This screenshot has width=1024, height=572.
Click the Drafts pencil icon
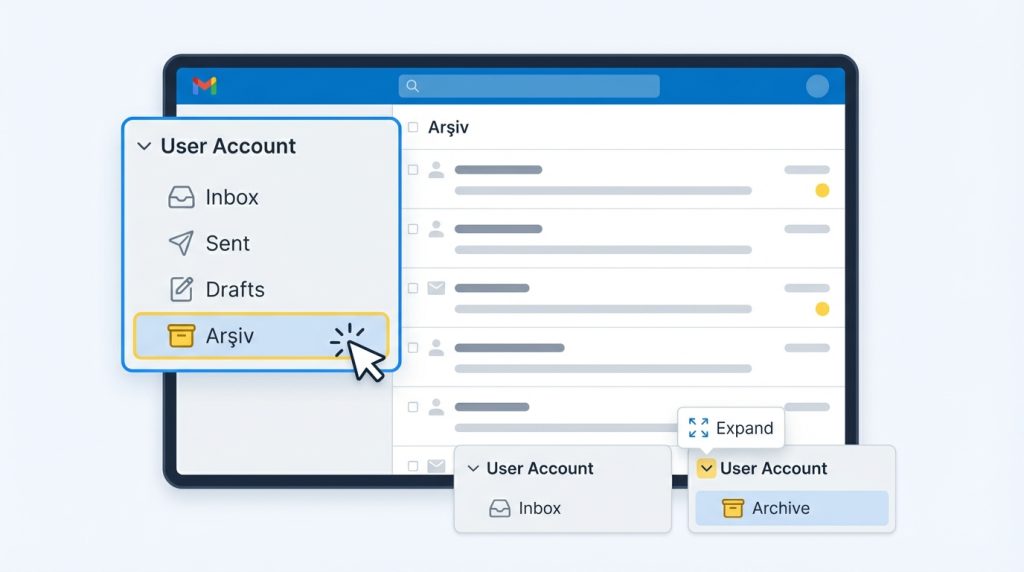pos(181,290)
